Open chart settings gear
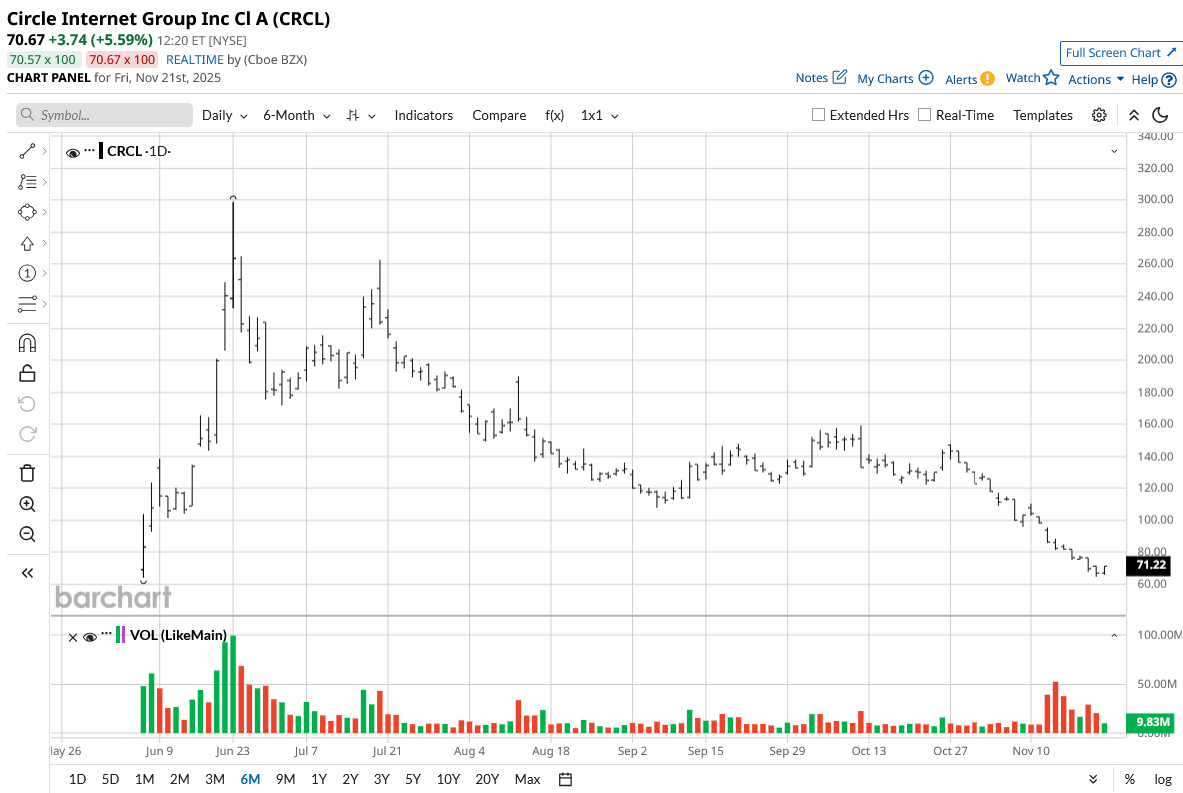This screenshot has height=793, width=1183. [x=1099, y=115]
